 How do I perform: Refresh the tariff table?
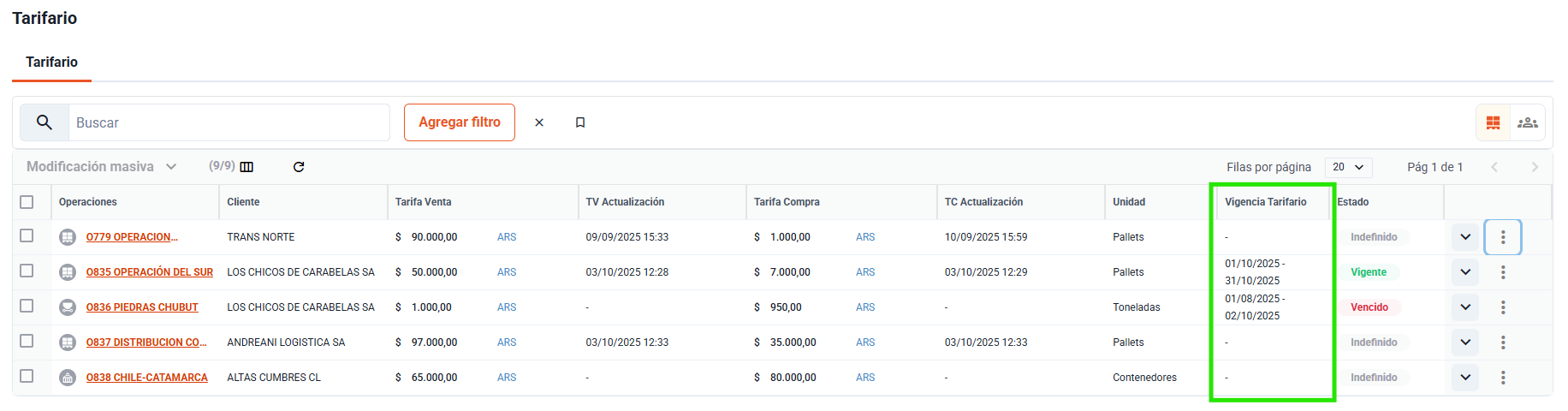coord(299,167)
